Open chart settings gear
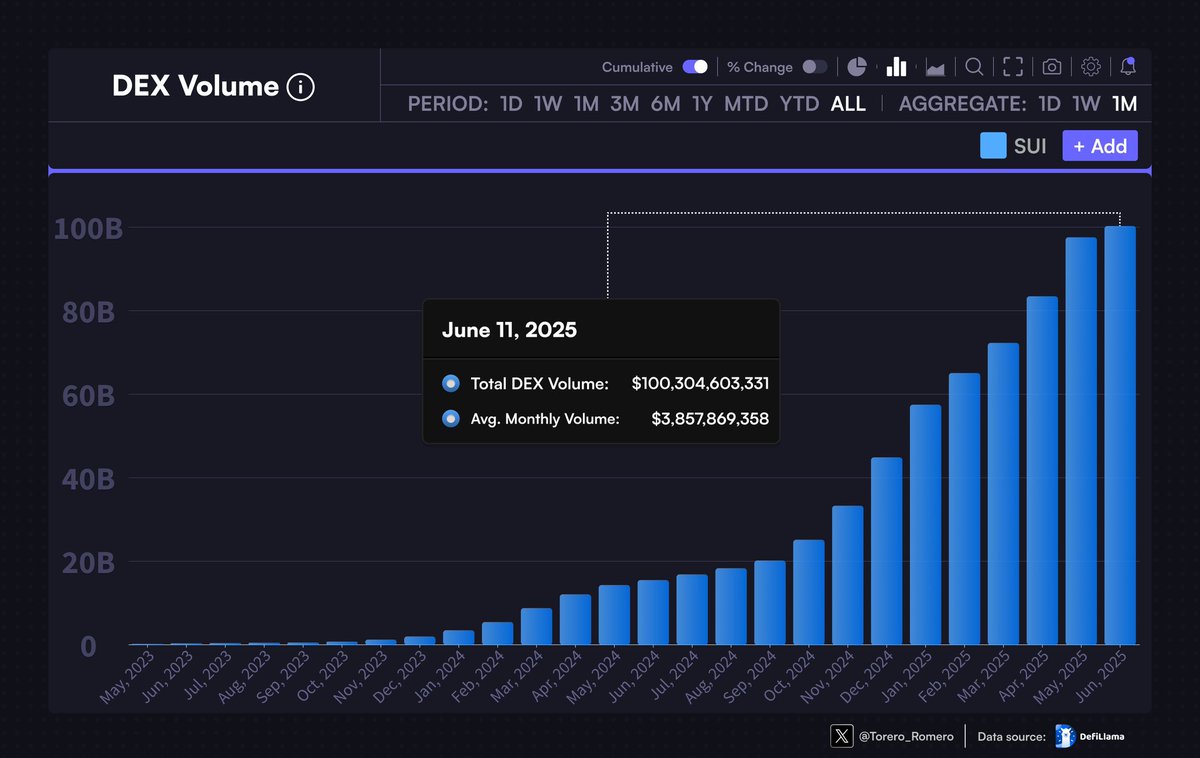This screenshot has width=1200, height=758. (x=1091, y=67)
